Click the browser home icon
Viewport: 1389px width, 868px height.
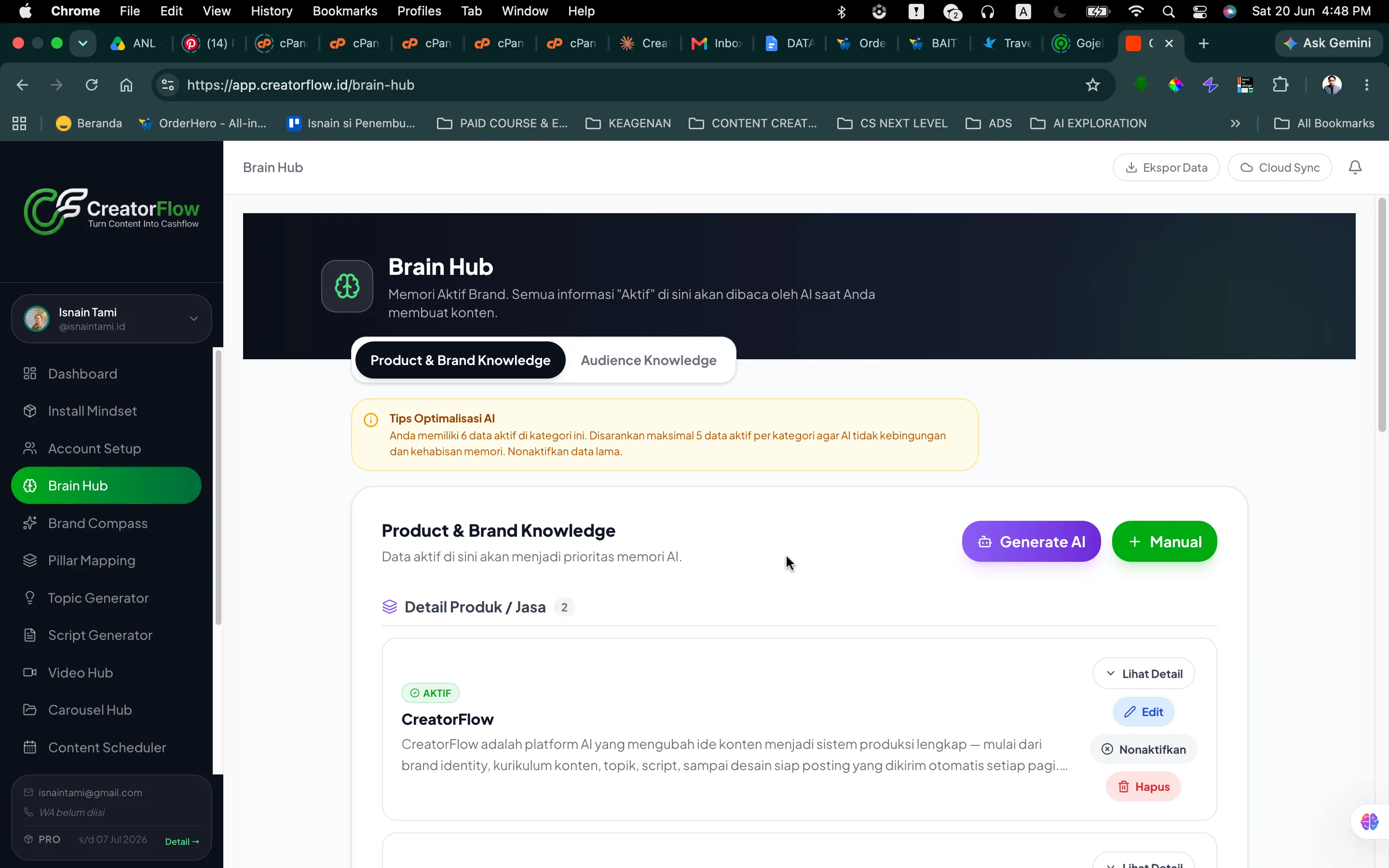point(126,85)
